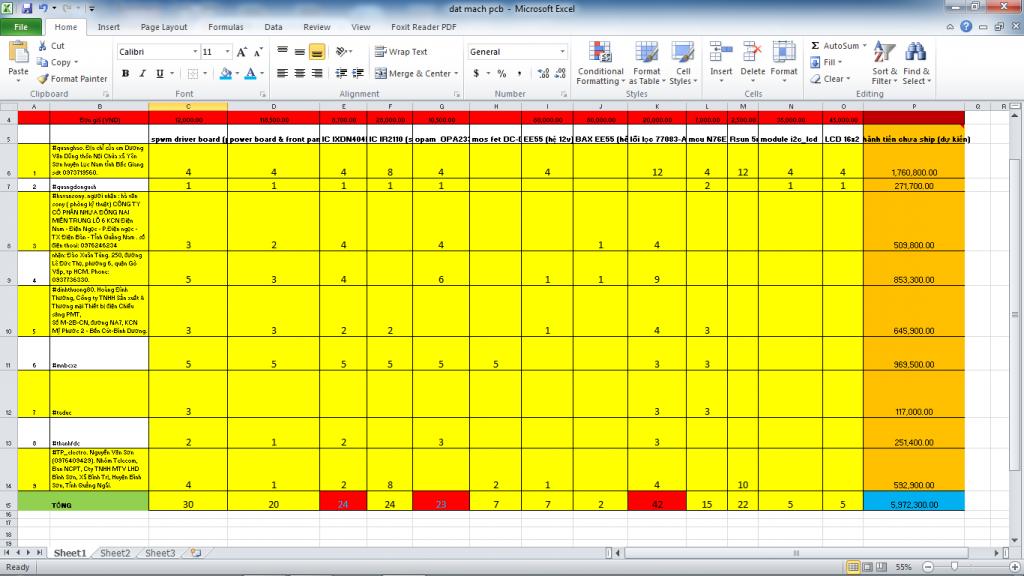The height and width of the screenshot is (576, 1024).
Task: Switch to Page Break Preview in status bar
Action: pos(882,567)
